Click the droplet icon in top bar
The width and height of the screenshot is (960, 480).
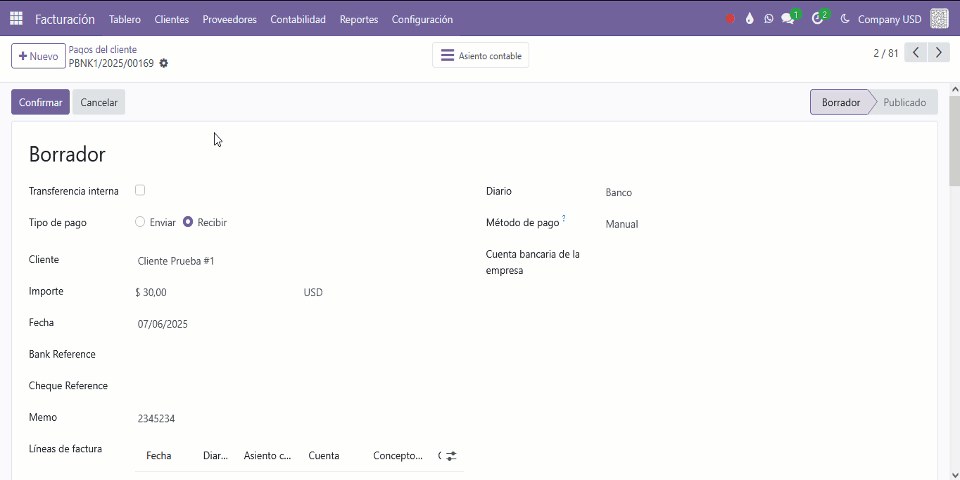749,19
